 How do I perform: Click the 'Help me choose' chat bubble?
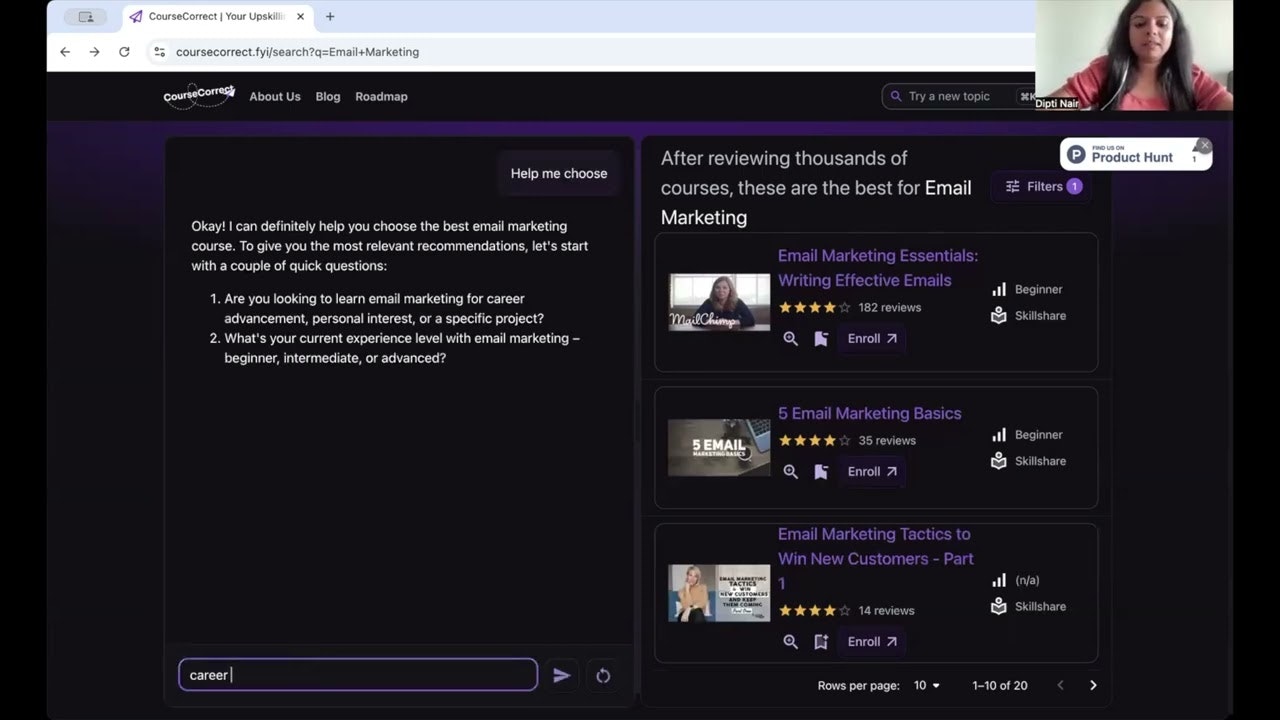pyautogui.click(x=559, y=173)
